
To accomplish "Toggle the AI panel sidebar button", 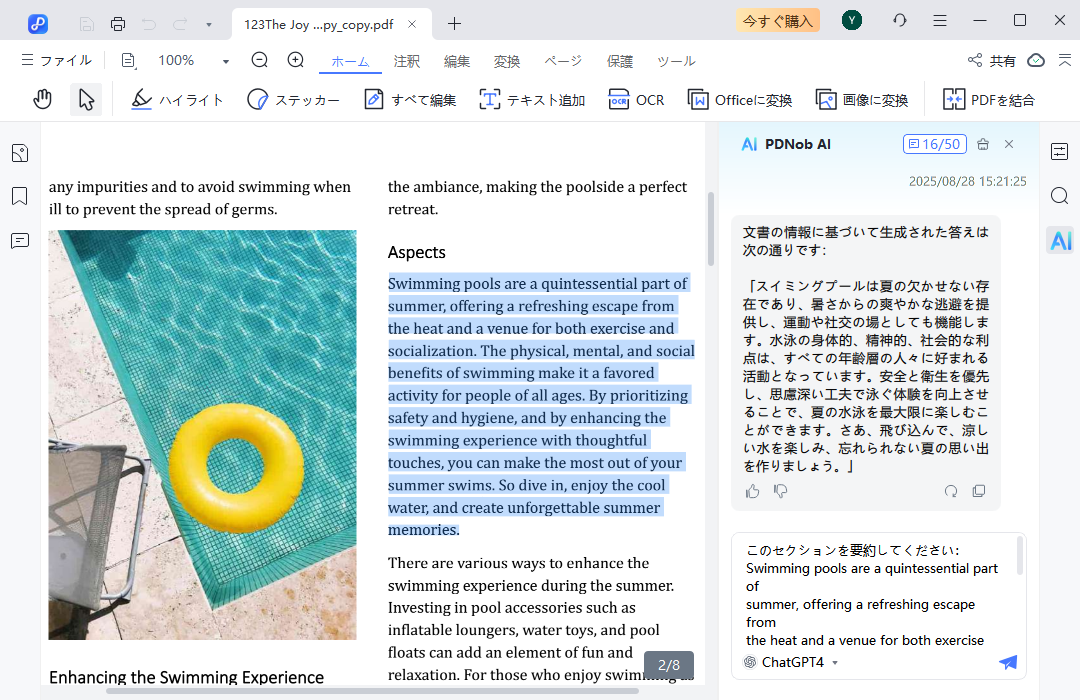I will pyautogui.click(x=1060, y=240).
